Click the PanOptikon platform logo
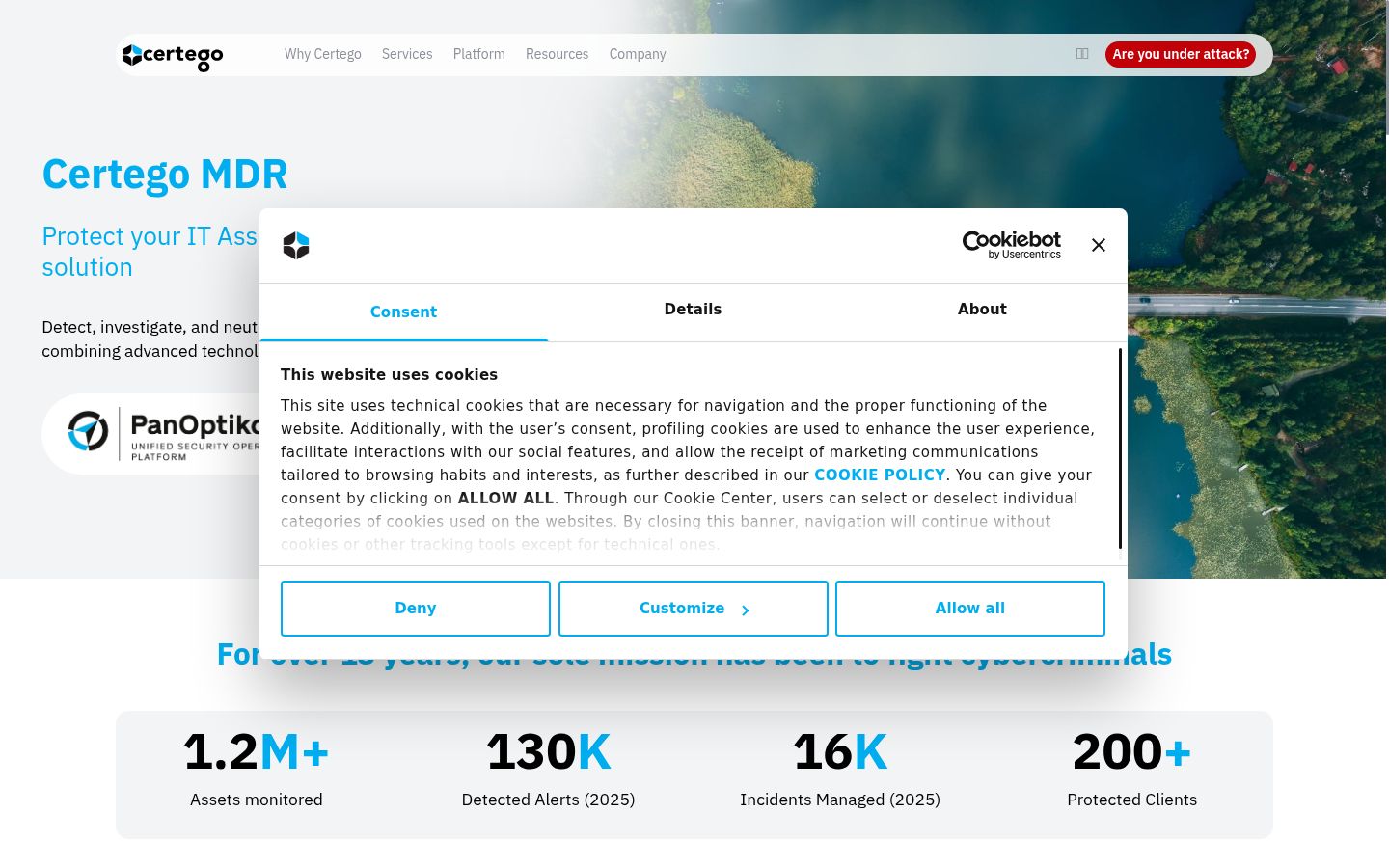This screenshot has height=868, width=1389. [x=164, y=434]
